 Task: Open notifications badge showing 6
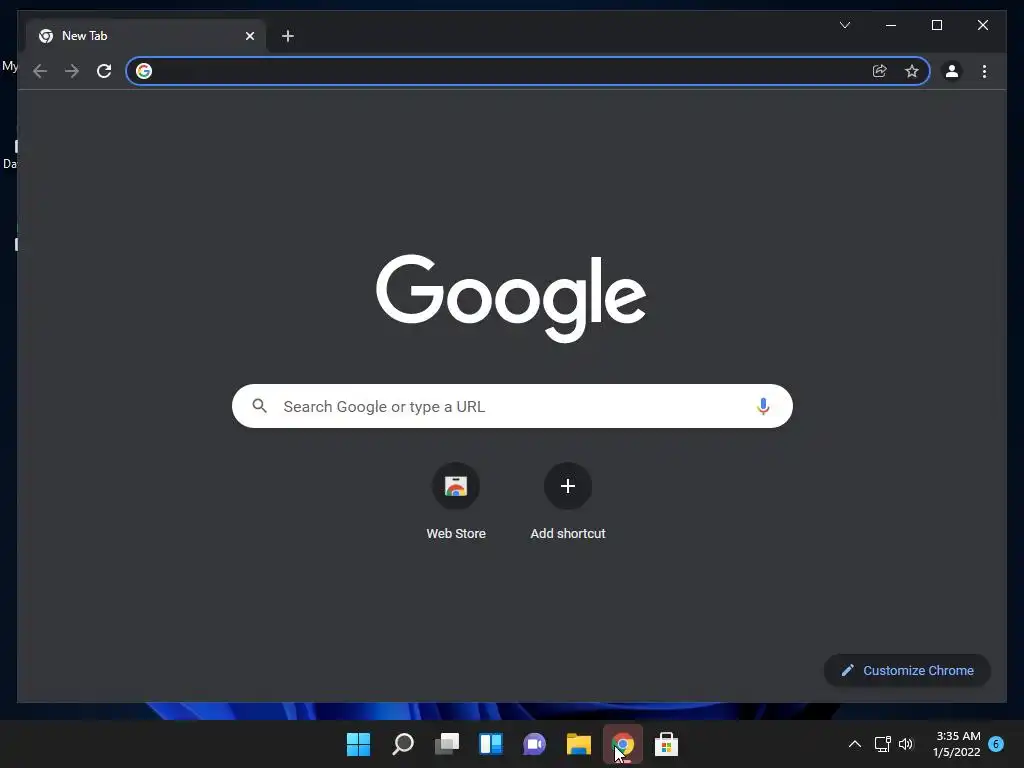tap(996, 744)
